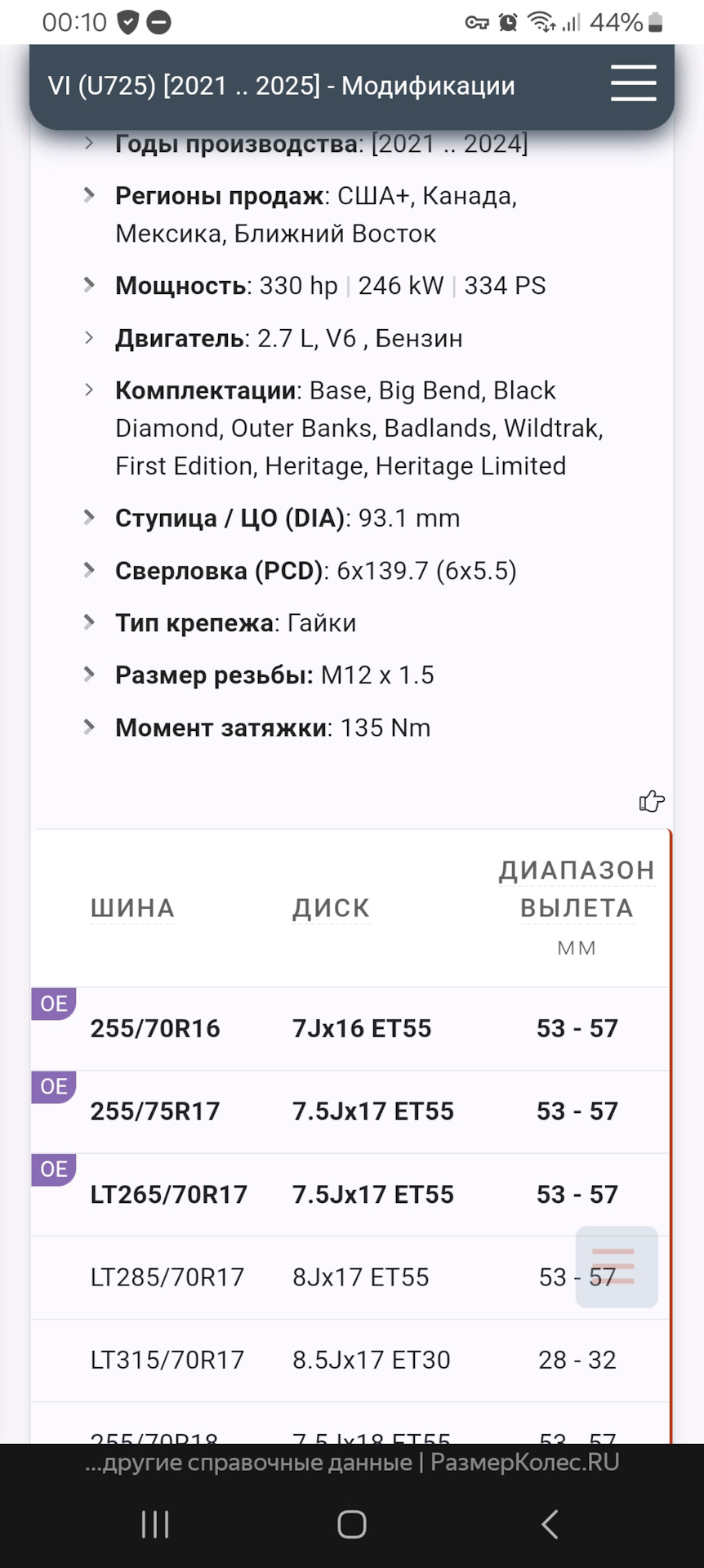Tap the page title header bar
The width and height of the screenshot is (704, 1568).
(x=282, y=86)
